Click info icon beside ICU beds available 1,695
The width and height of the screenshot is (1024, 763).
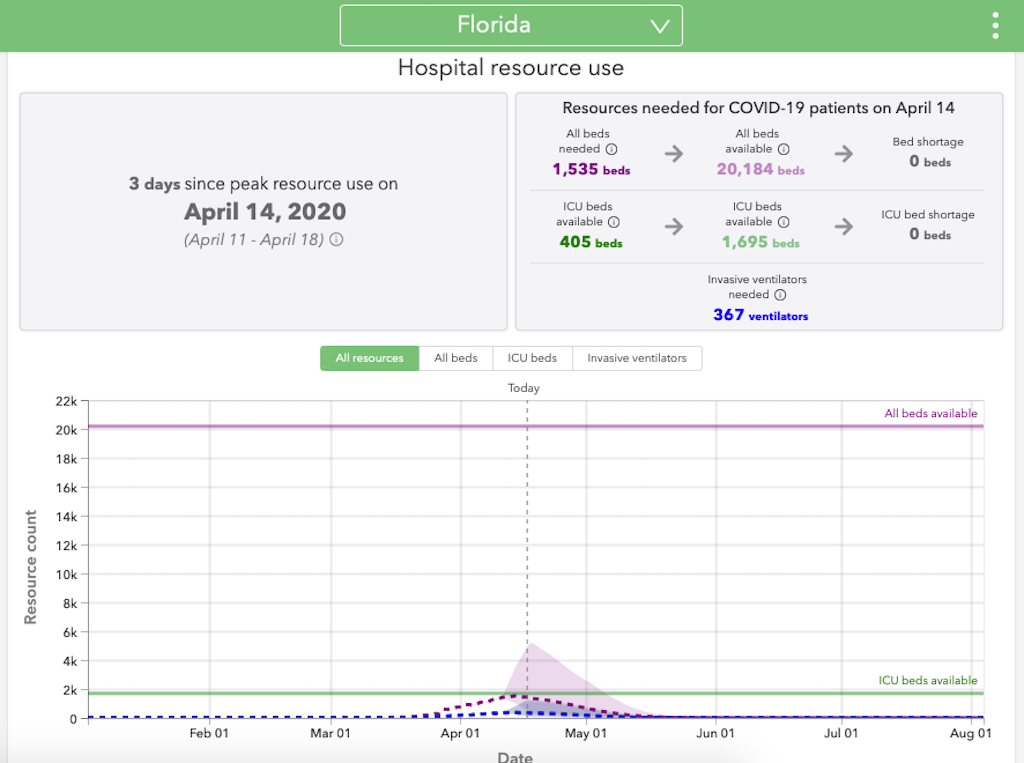pos(784,222)
